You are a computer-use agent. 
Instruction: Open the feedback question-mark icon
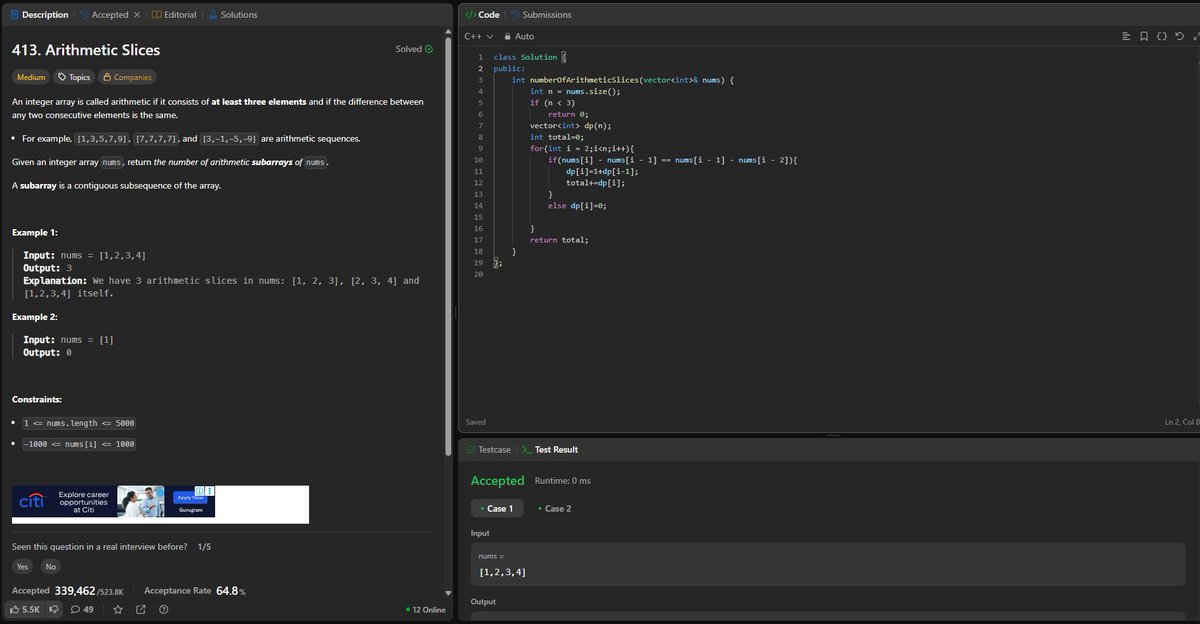163,609
